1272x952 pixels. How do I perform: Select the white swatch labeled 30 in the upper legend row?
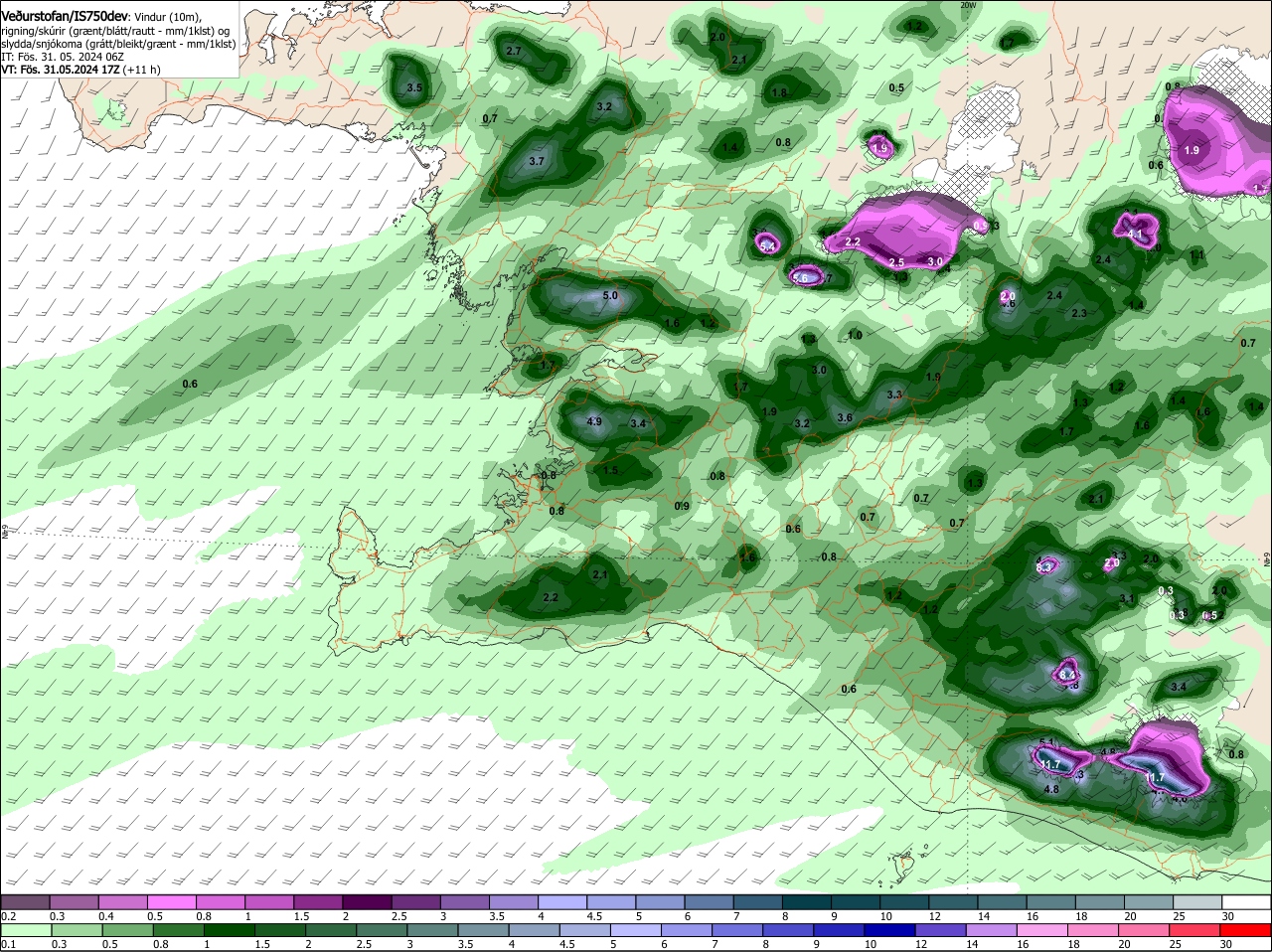1246,902
